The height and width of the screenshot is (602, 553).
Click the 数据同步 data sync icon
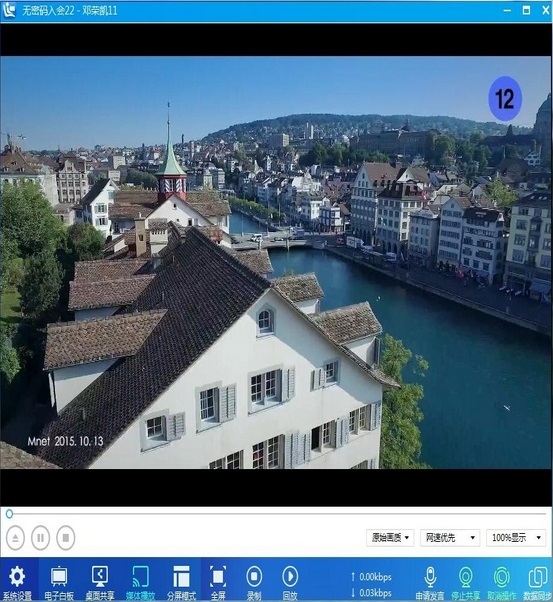(538, 577)
